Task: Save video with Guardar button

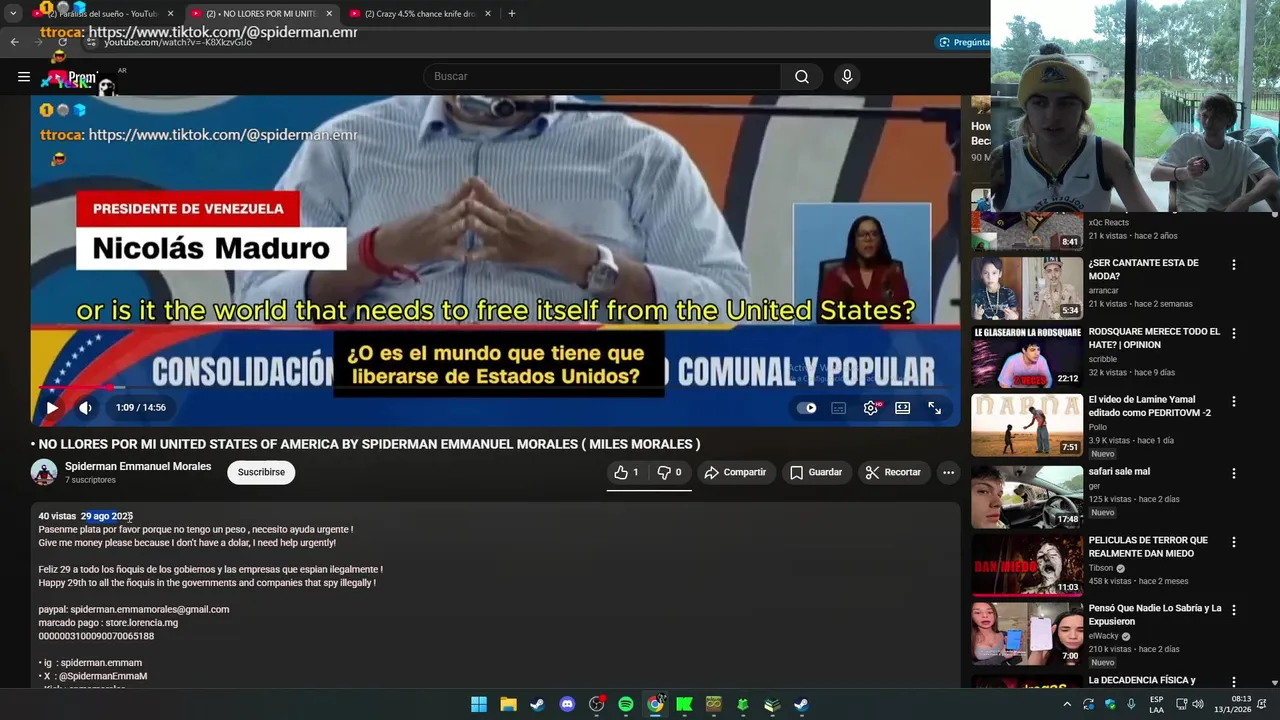Action: pos(816,472)
